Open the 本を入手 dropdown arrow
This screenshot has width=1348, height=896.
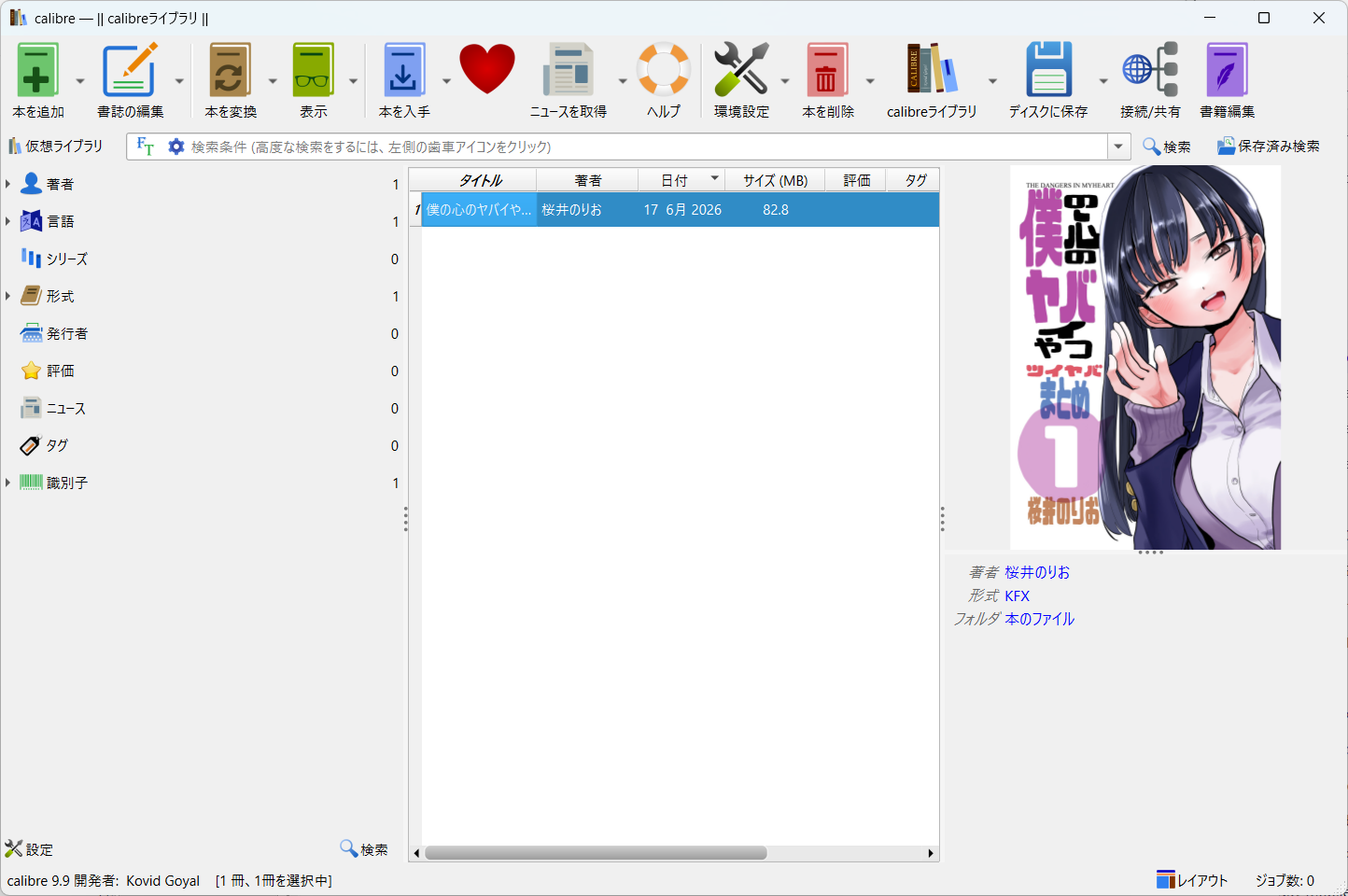[x=446, y=81]
